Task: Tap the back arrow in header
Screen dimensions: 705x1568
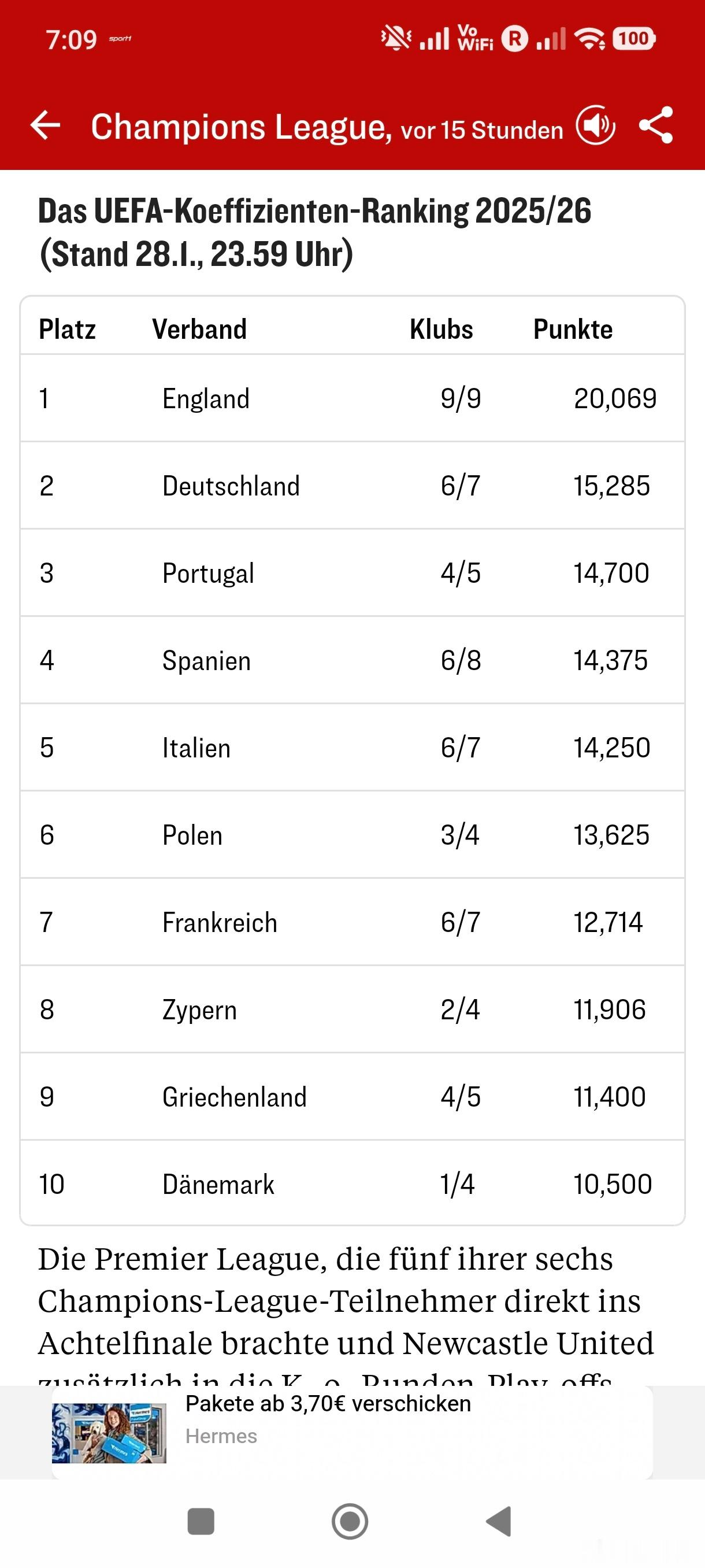Action: (46, 125)
